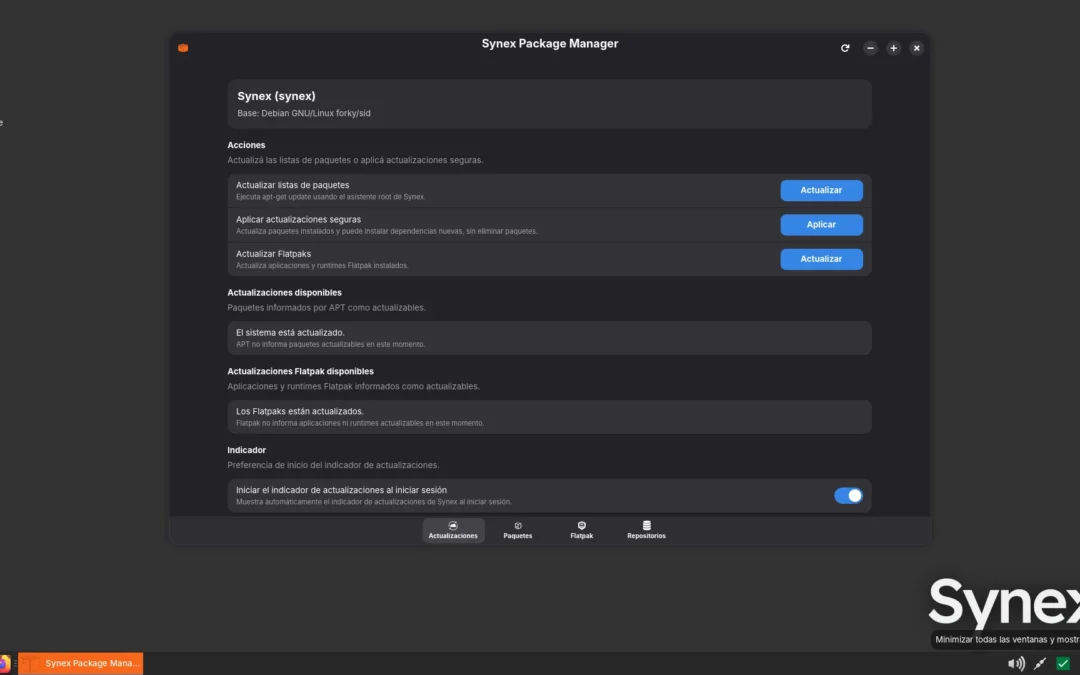This screenshot has width=1080, height=675.
Task: Click the 'Acciones' section heading
Action: pyautogui.click(x=246, y=145)
